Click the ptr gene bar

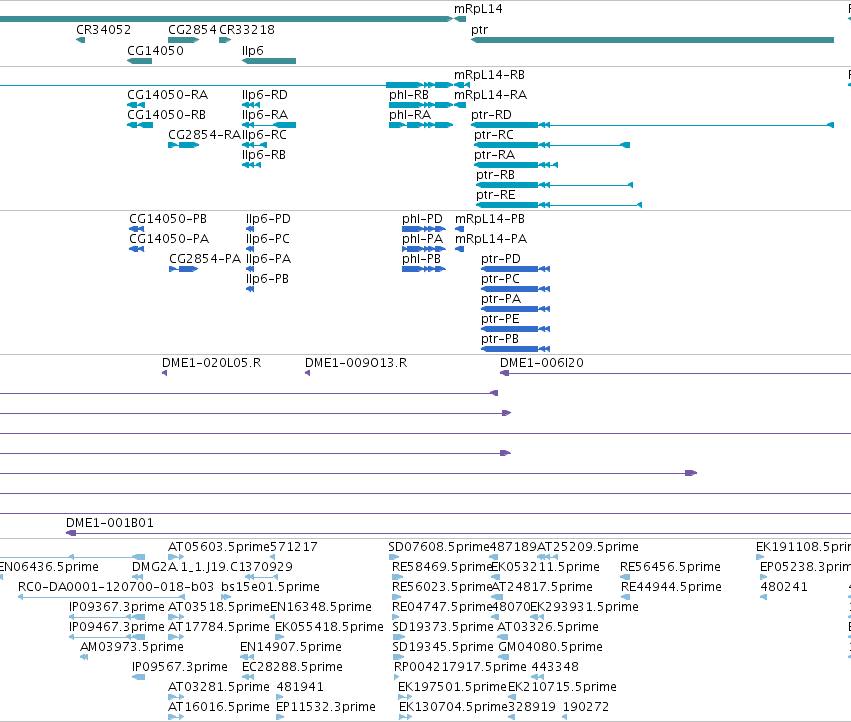[x=652, y=40]
